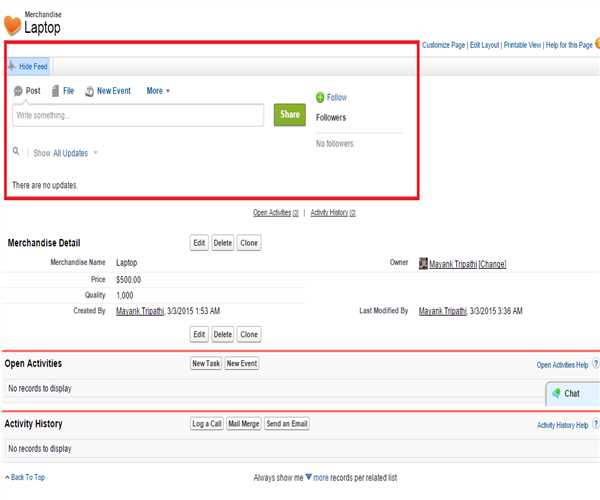Click the green Follow plus icon
This screenshot has width=600, height=500.
click(320, 97)
